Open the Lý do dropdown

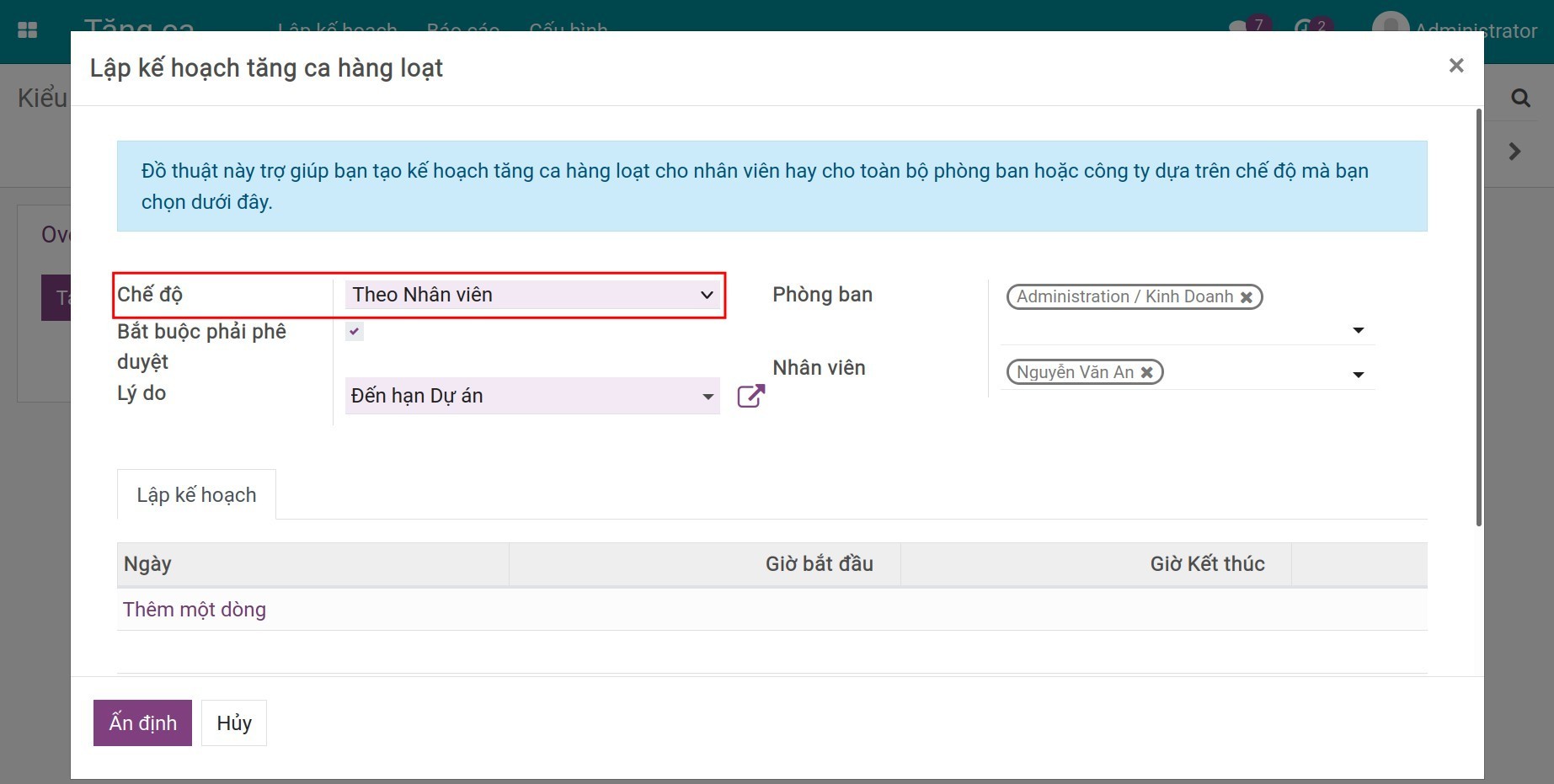[x=532, y=396]
